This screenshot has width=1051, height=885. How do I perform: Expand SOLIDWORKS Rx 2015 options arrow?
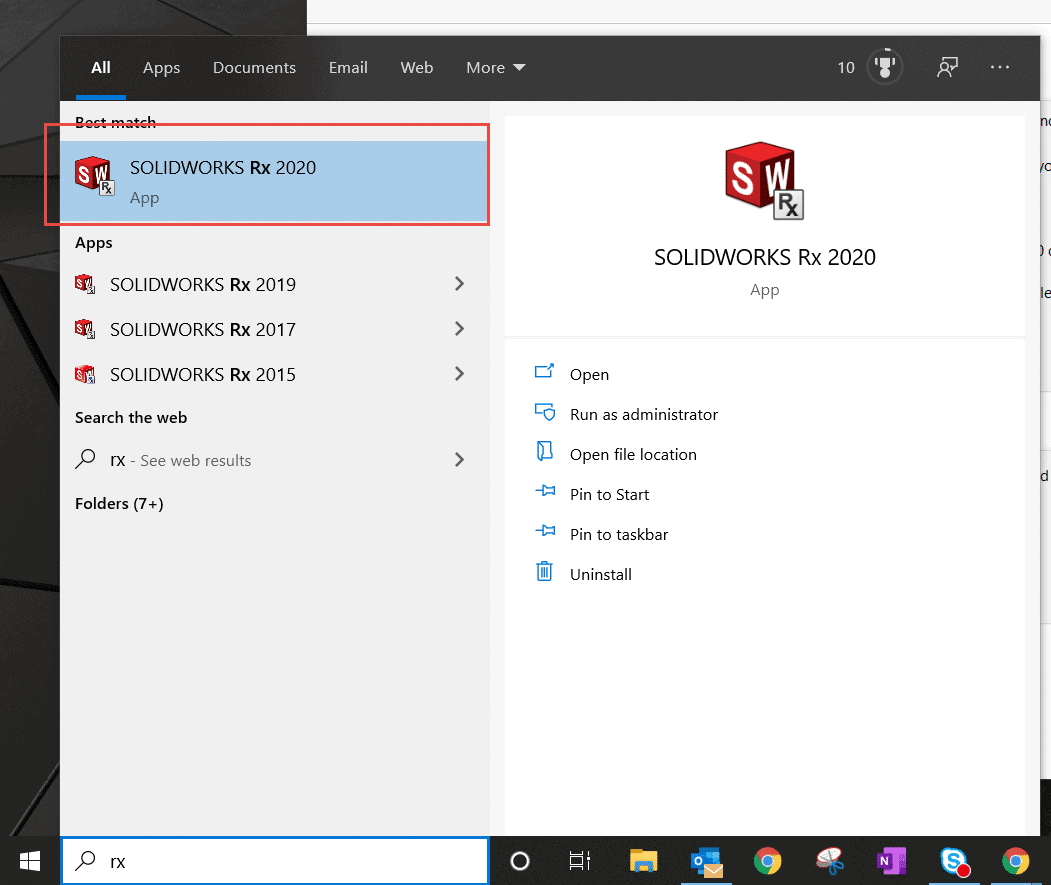459,373
